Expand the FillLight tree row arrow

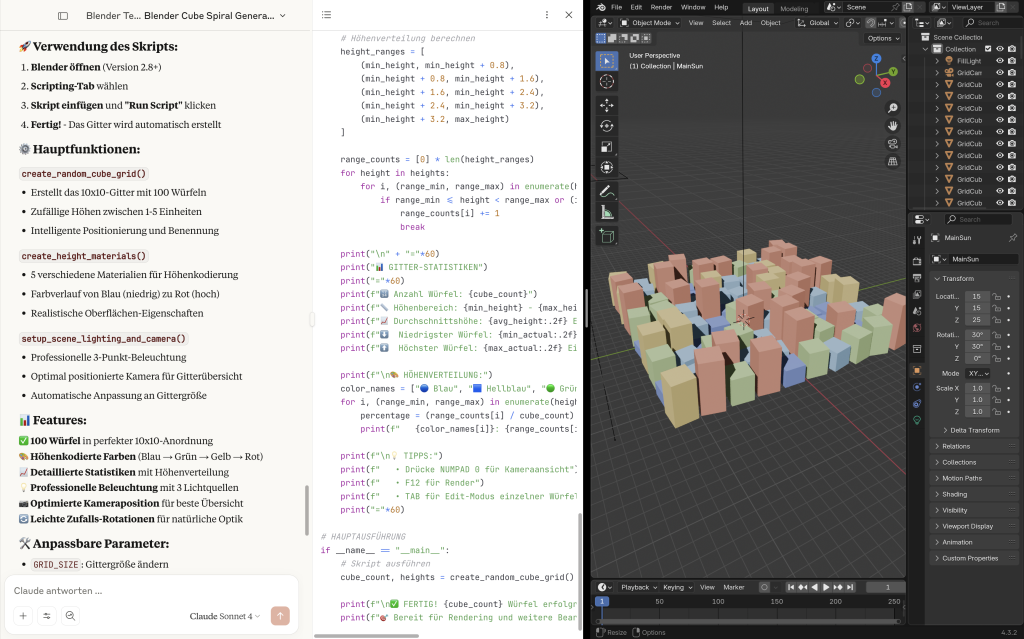pyautogui.click(x=937, y=61)
